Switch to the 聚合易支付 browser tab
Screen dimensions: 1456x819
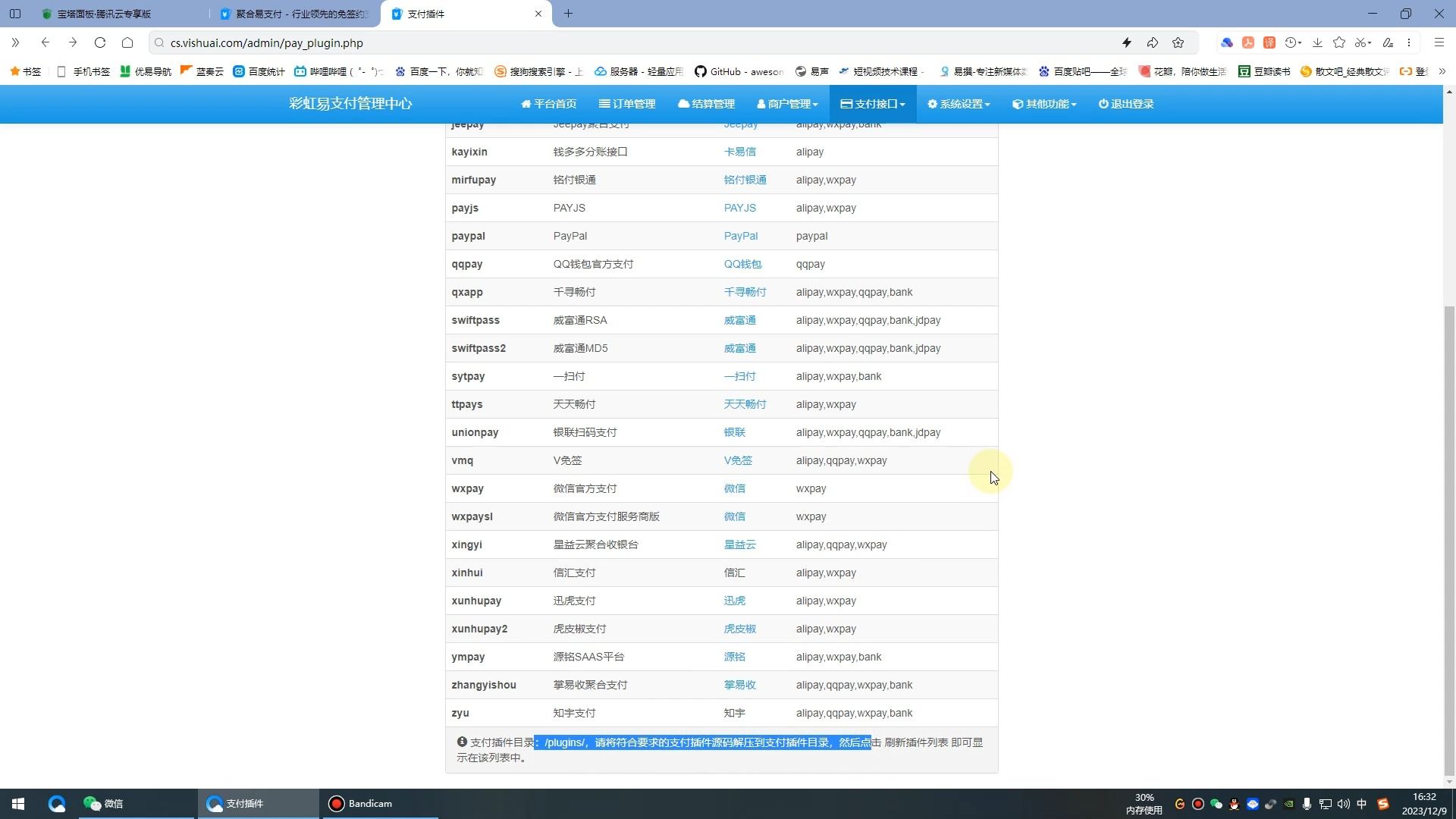pos(296,14)
